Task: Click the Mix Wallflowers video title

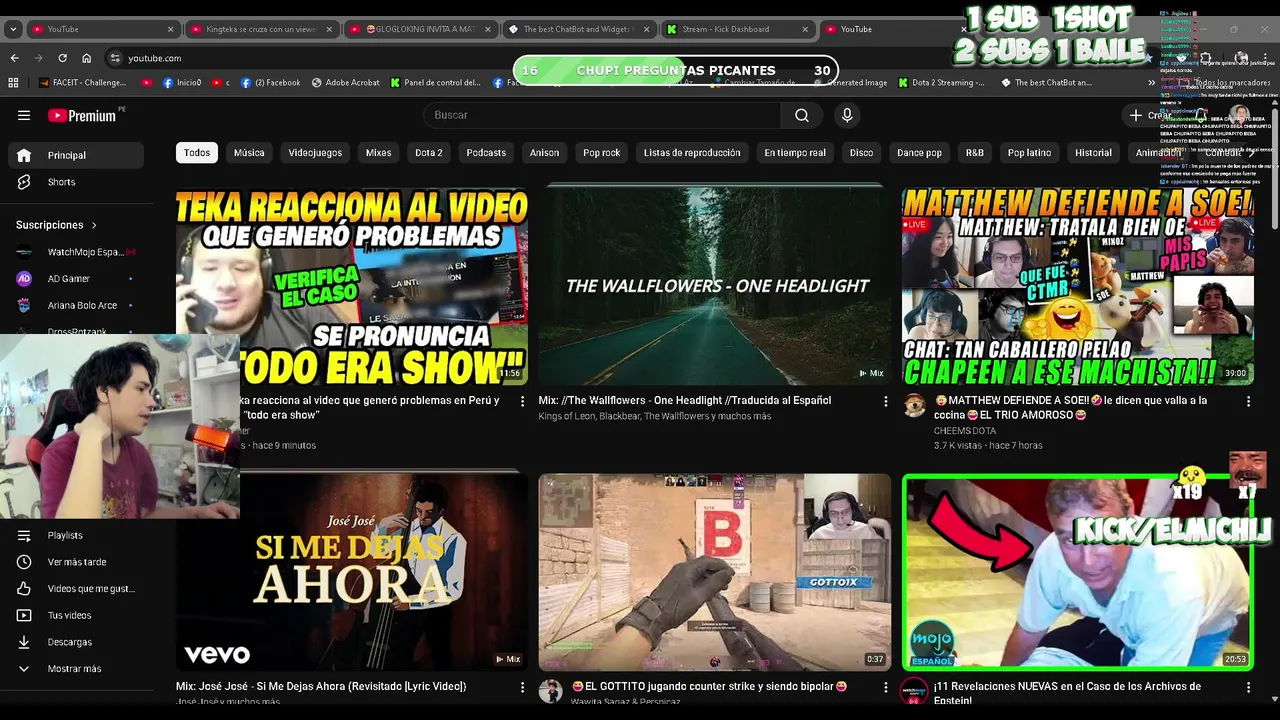Action: [x=685, y=400]
